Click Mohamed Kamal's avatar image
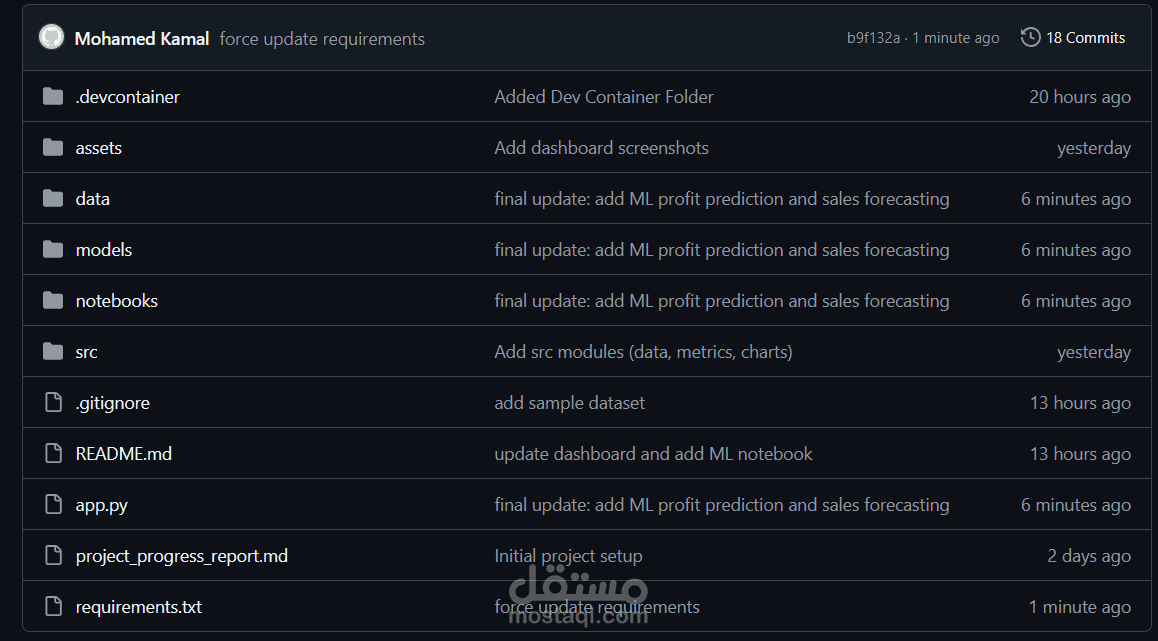Screen dimensions: 1158x641 coord(51,38)
